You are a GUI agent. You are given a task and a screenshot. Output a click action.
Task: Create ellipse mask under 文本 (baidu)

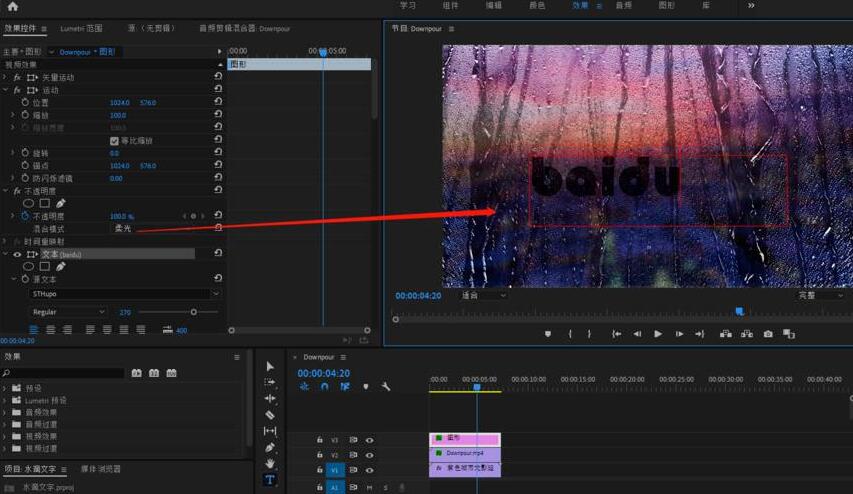tap(28, 267)
